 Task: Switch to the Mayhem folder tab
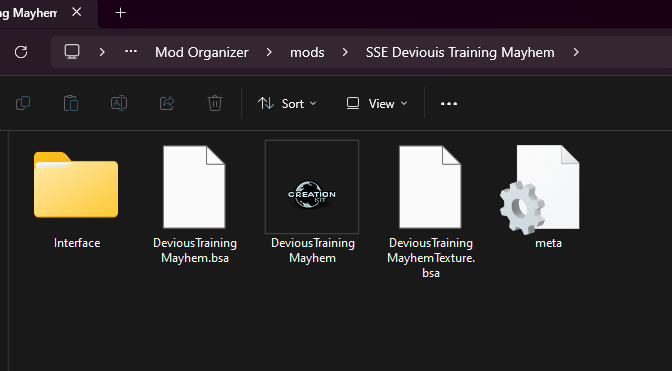tap(30, 13)
